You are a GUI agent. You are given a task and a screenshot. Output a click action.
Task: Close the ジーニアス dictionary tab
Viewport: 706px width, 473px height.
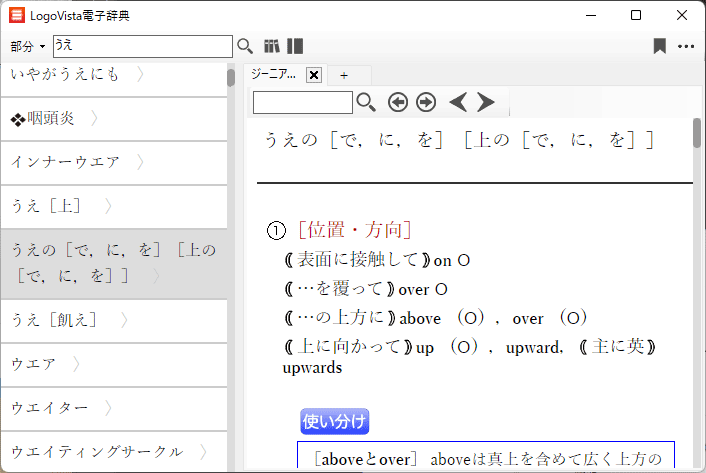point(313,75)
